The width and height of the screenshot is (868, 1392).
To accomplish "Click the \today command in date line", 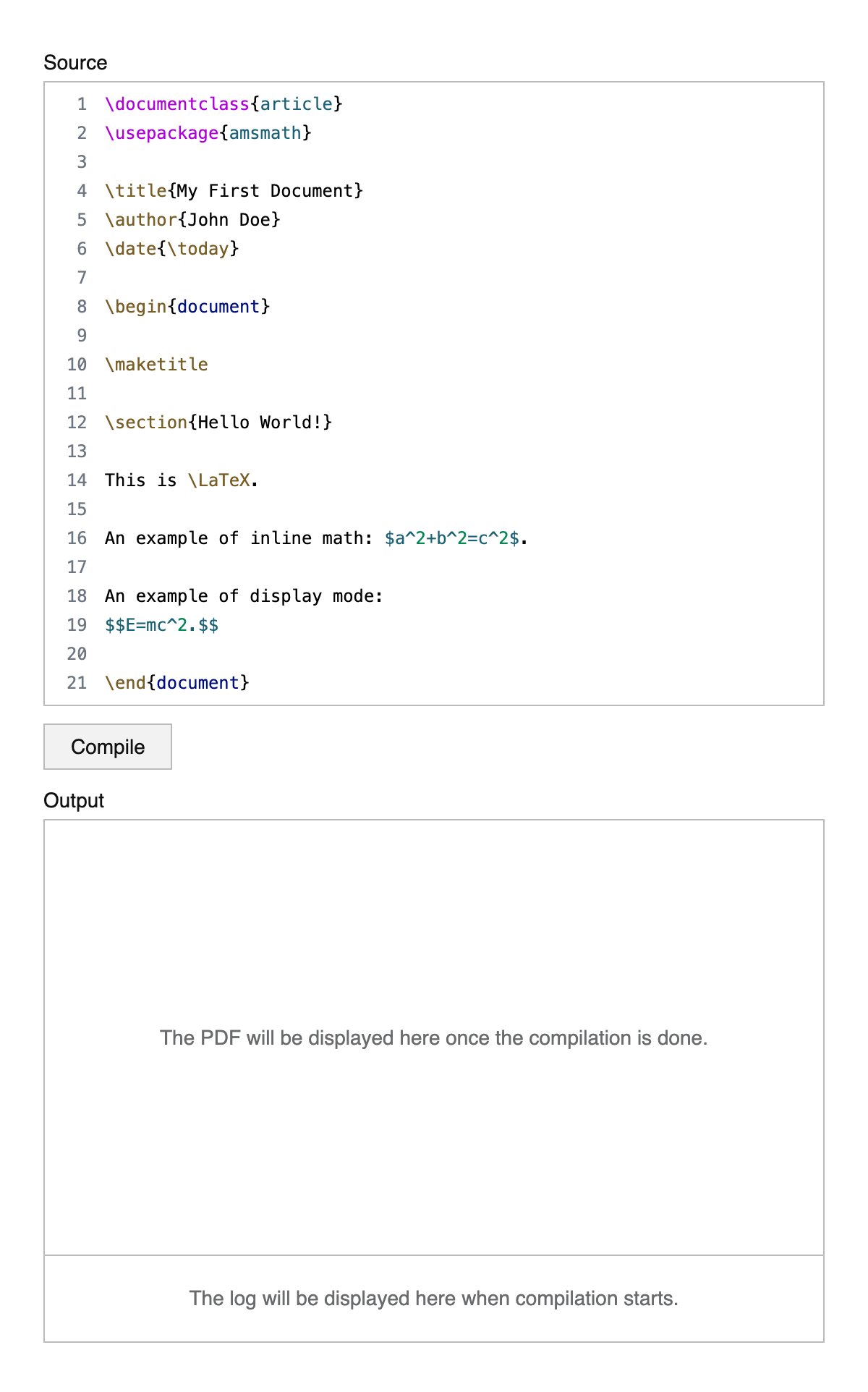I will pyautogui.click(x=198, y=249).
